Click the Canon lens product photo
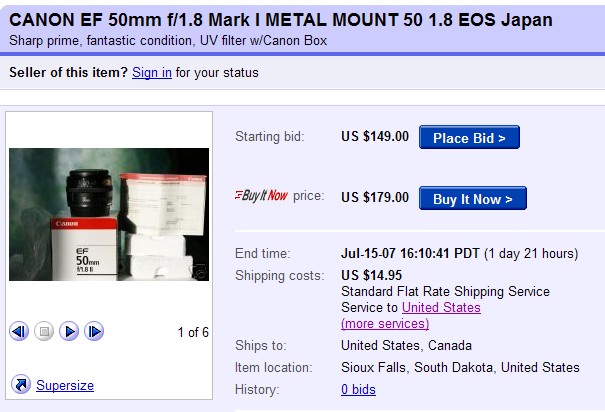 (x=108, y=214)
